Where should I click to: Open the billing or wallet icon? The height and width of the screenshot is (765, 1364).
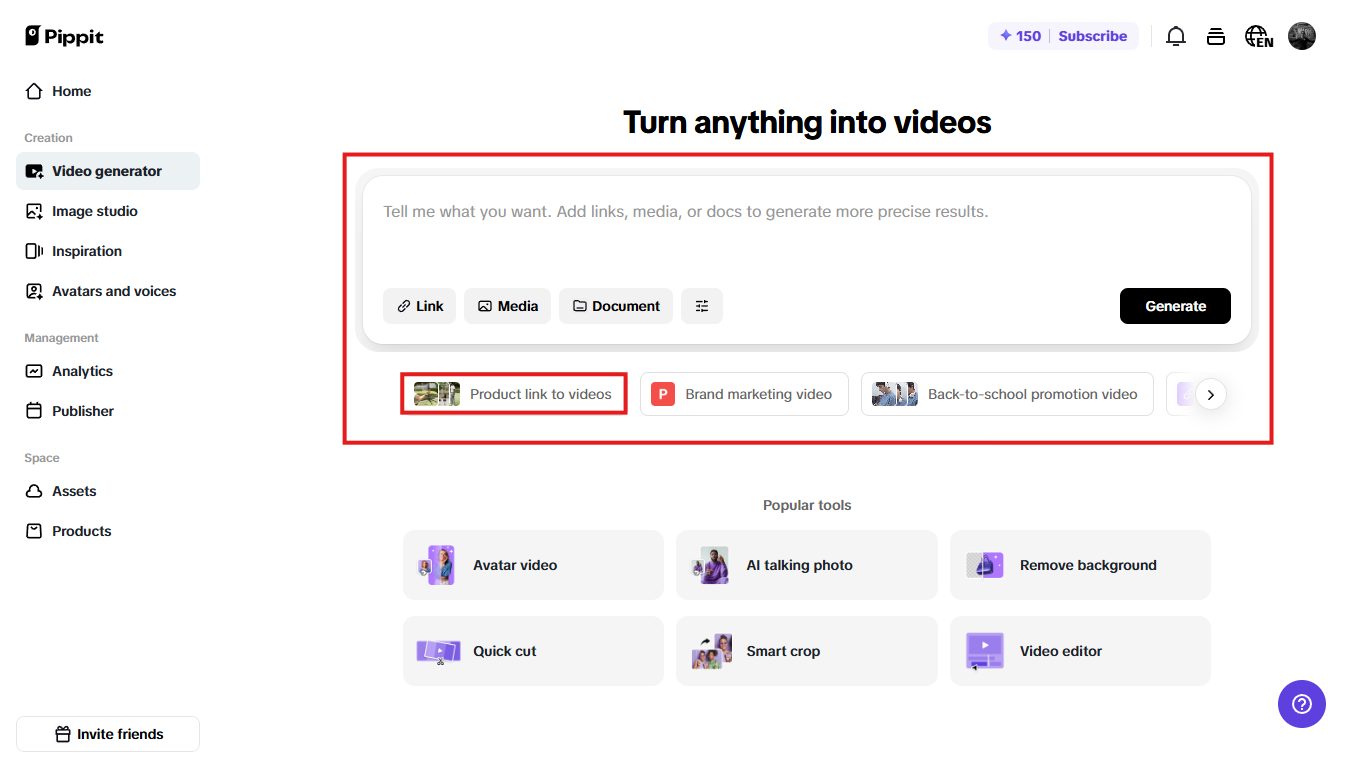click(x=1216, y=35)
